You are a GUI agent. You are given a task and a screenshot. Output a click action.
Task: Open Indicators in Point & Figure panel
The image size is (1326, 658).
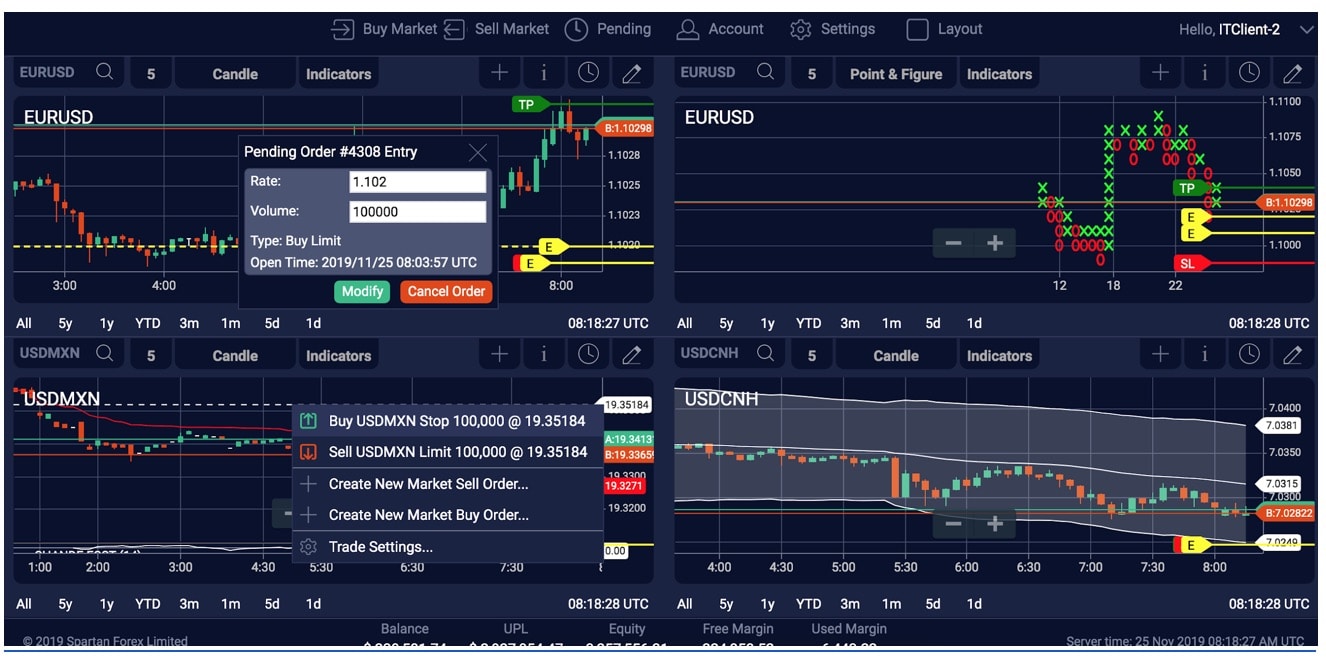(x=999, y=74)
